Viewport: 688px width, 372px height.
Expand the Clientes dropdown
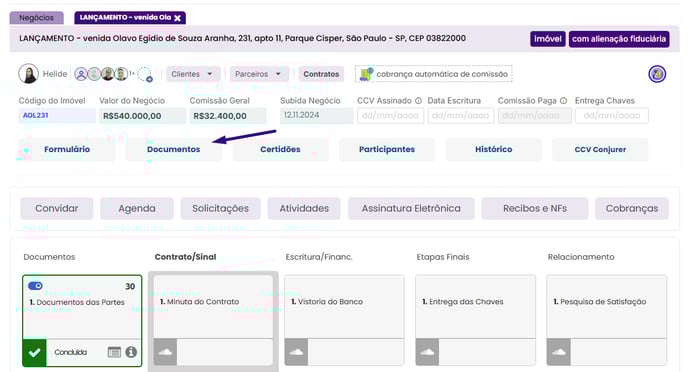[x=193, y=74]
